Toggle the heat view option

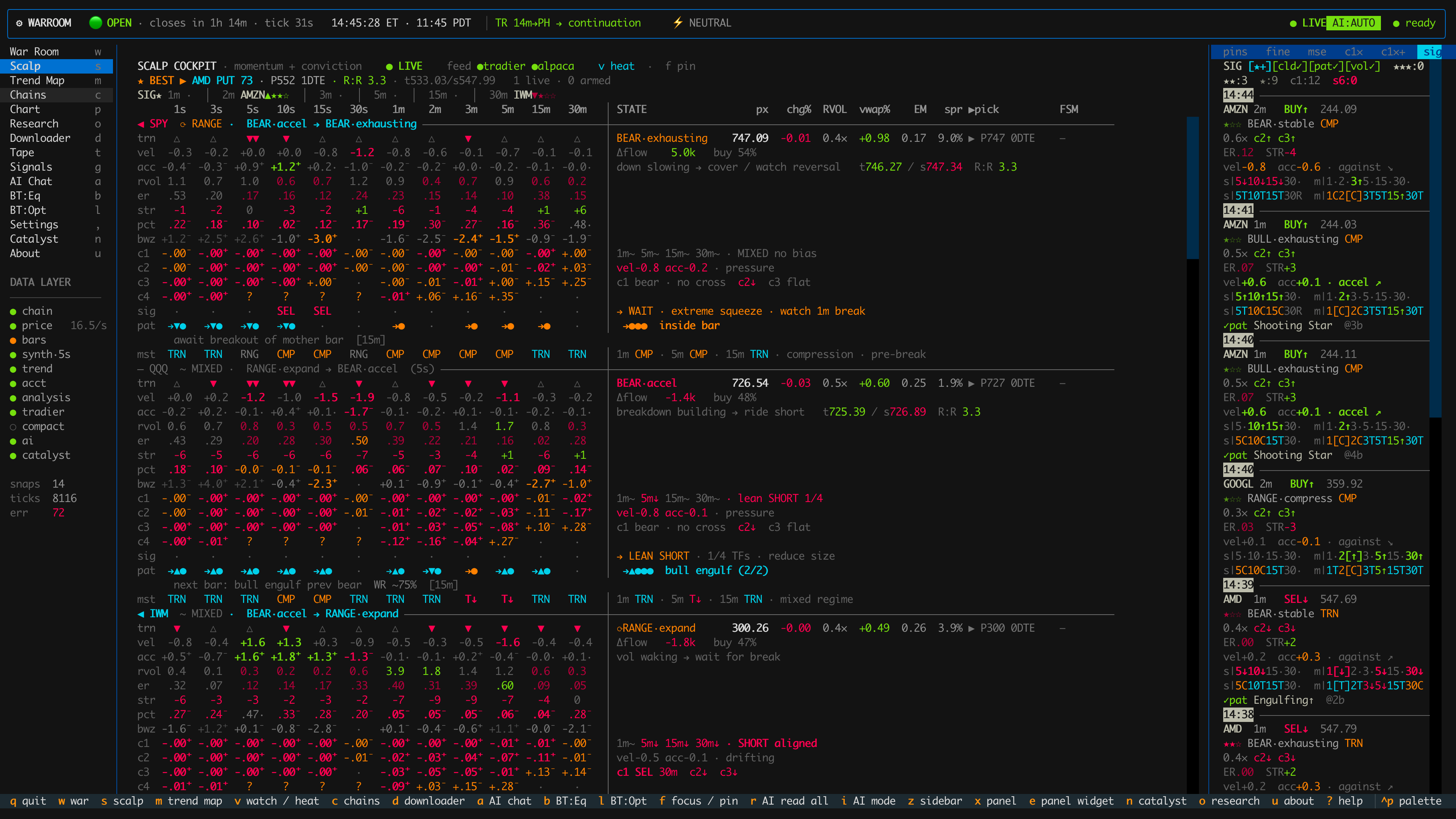616,66
